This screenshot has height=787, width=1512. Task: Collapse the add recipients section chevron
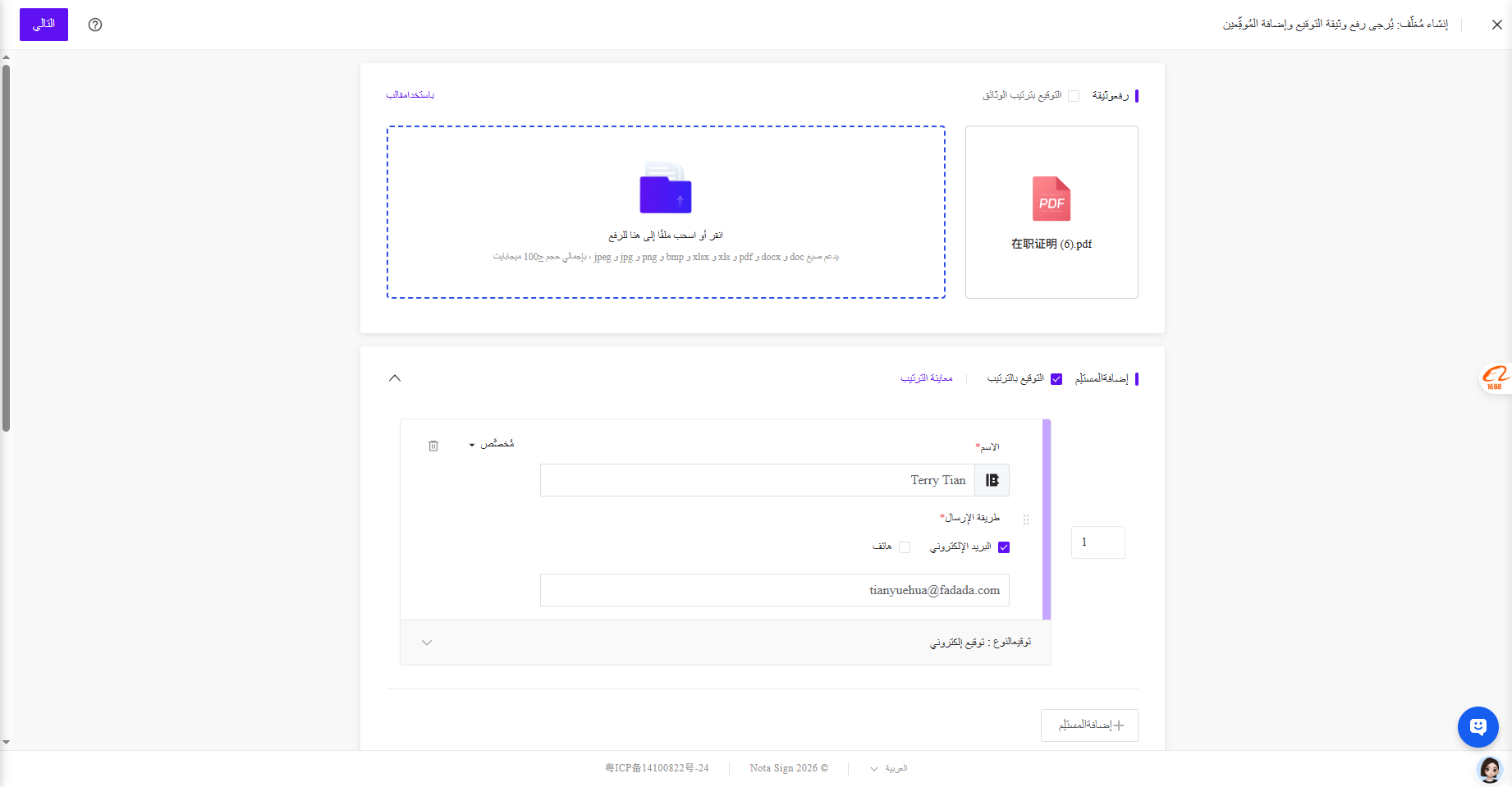[395, 378]
